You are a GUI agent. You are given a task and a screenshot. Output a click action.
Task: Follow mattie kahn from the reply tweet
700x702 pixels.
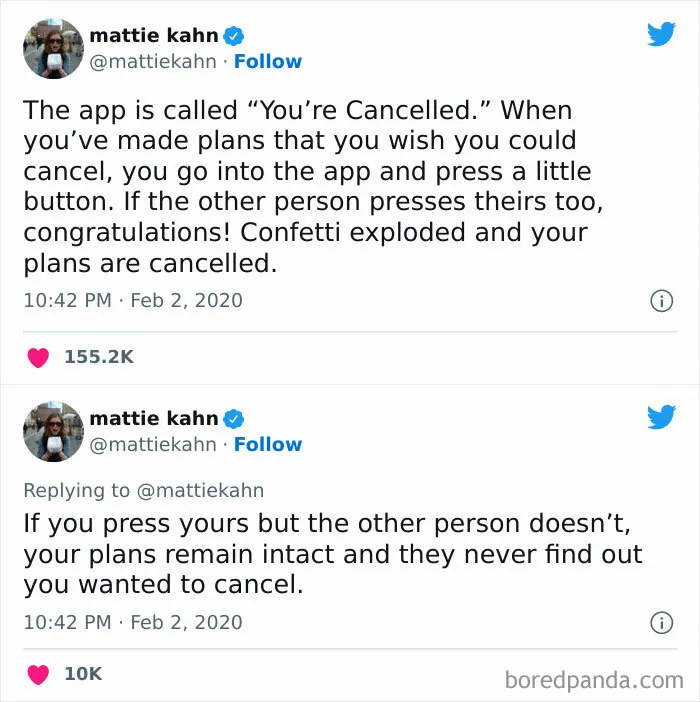point(268,445)
